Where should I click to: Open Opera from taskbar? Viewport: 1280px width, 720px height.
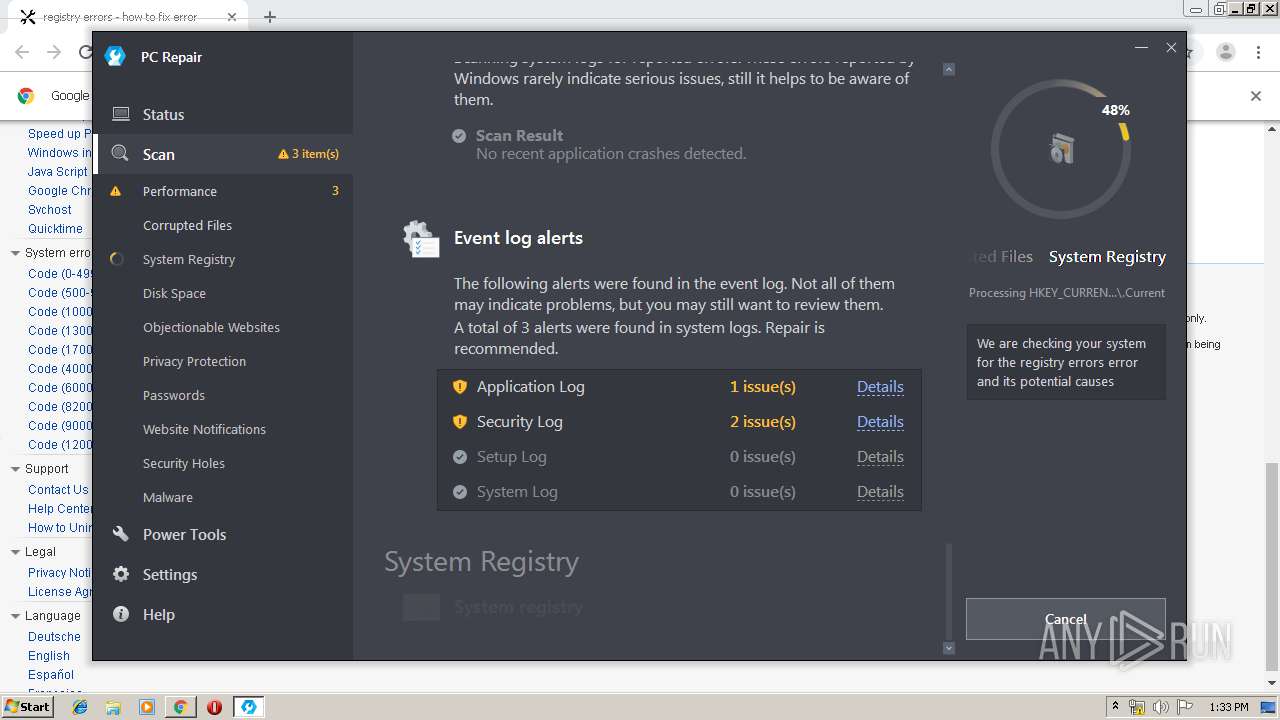click(214, 707)
